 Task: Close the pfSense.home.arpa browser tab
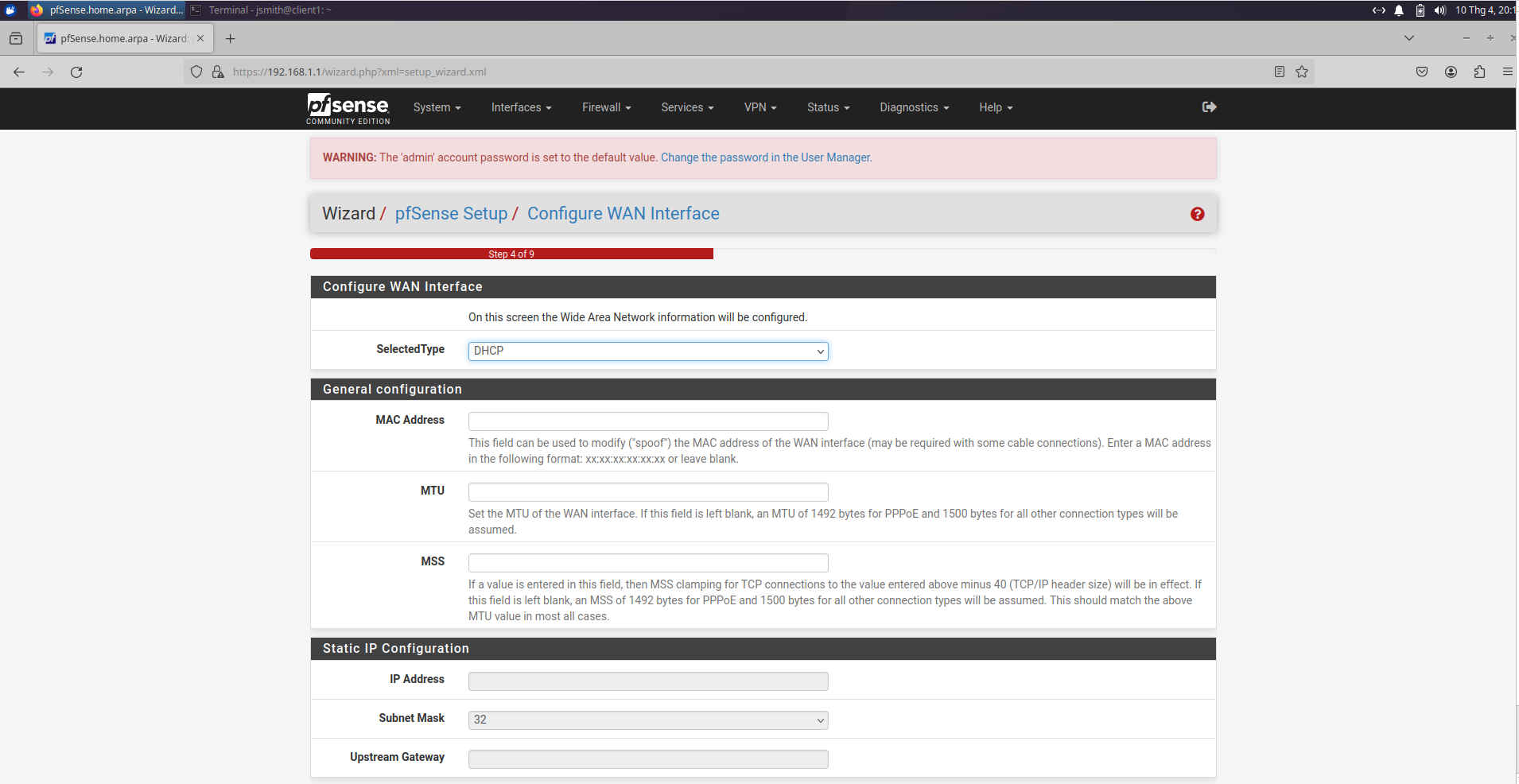click(200, 38)
